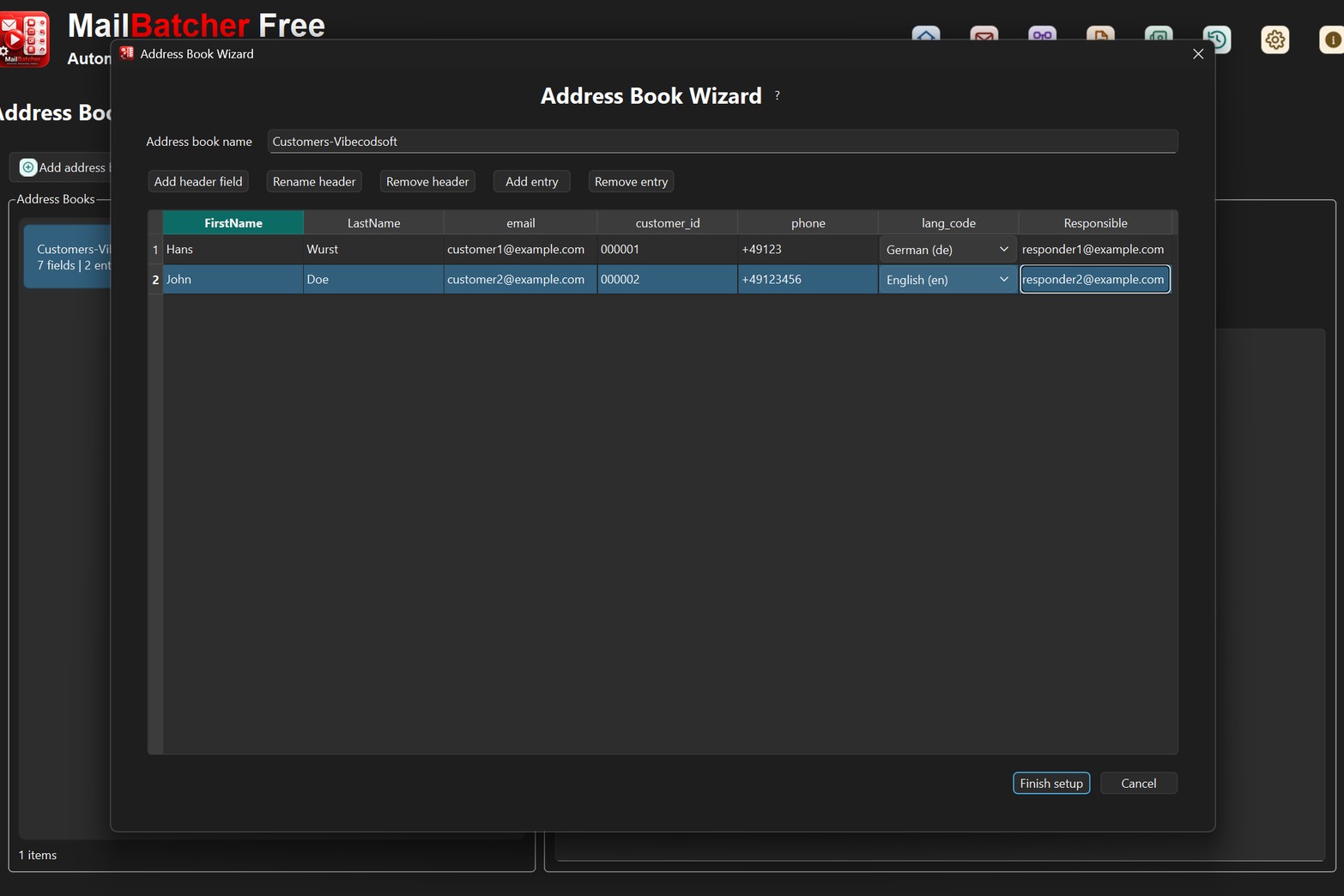Select row 1 via its row number

(155, 250)
